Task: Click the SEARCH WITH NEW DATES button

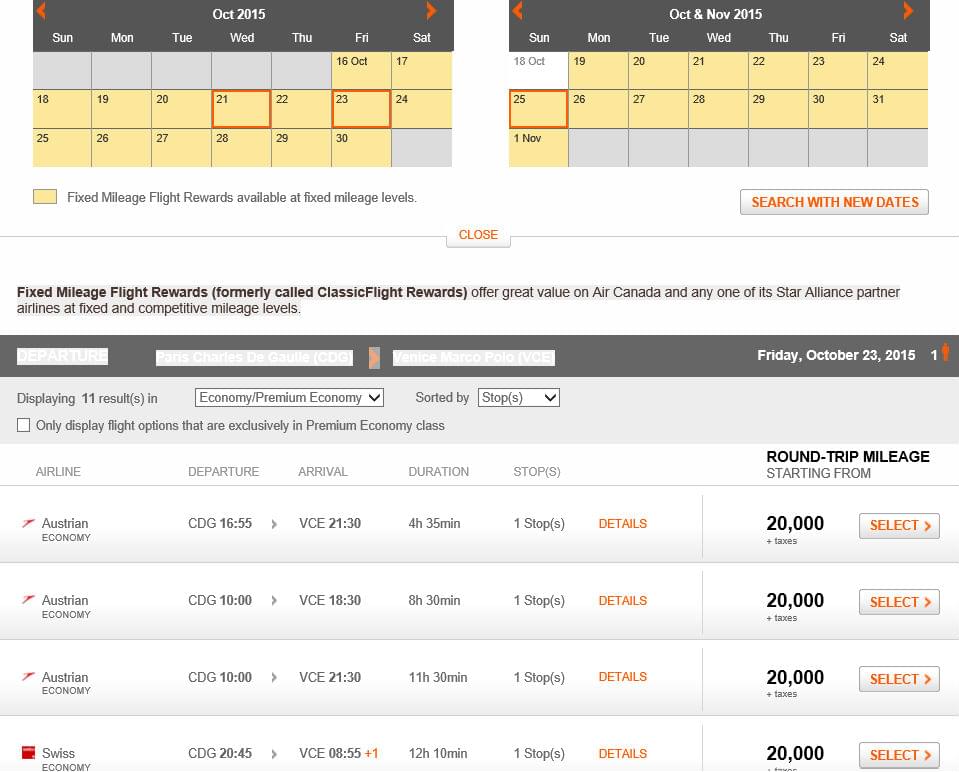Action: (834, 202)
